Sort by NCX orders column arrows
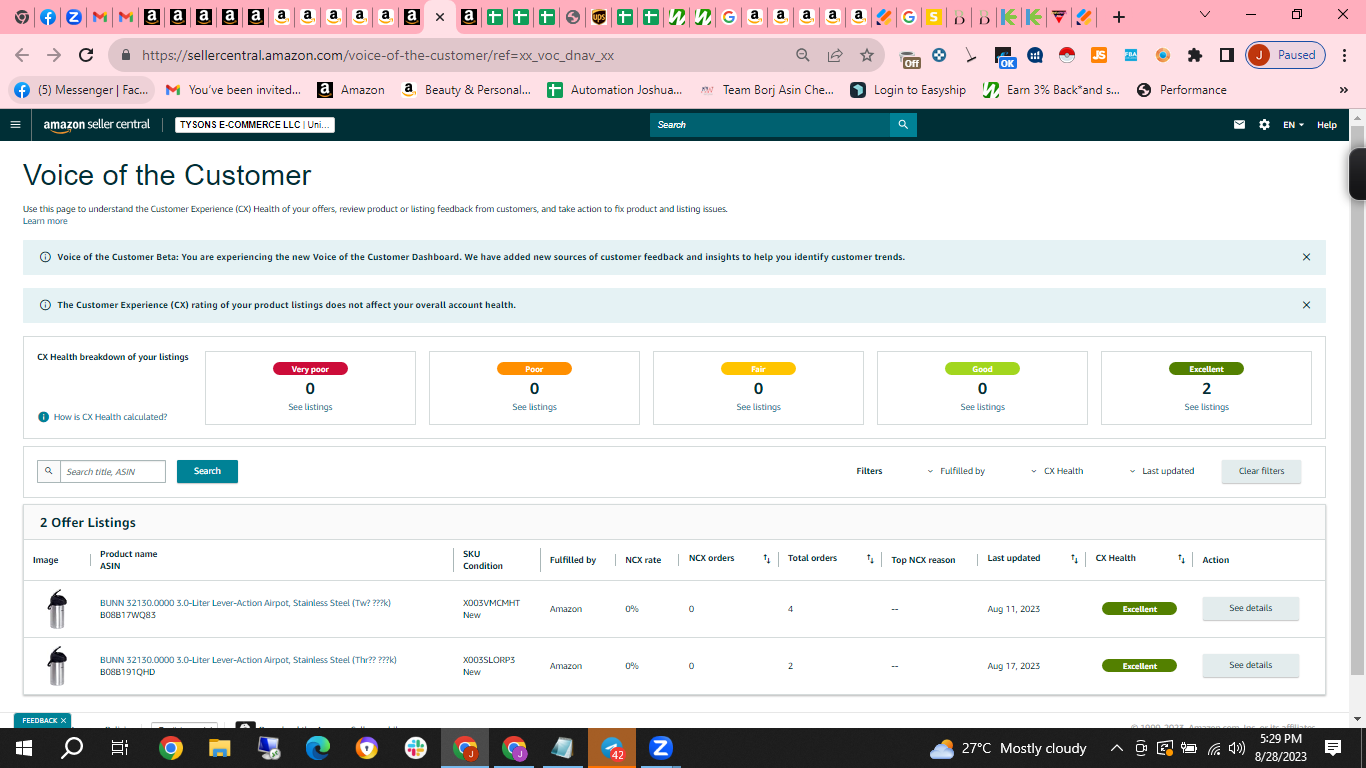The image size is (1366, 768). click(x=767, y=559)
